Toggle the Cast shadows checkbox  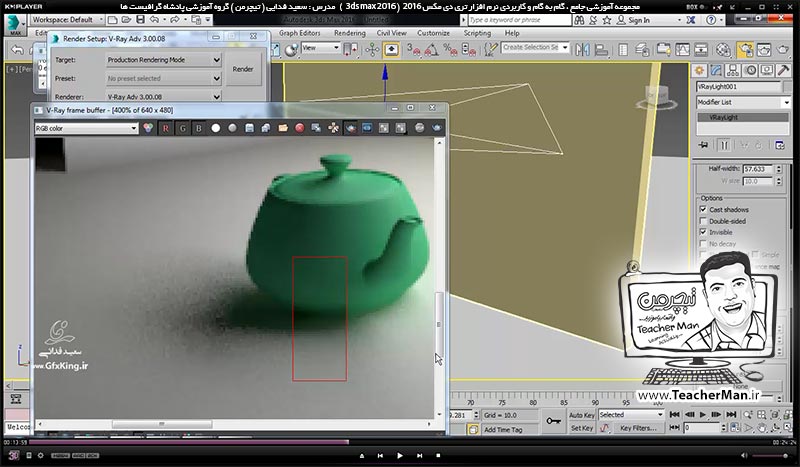703,209
